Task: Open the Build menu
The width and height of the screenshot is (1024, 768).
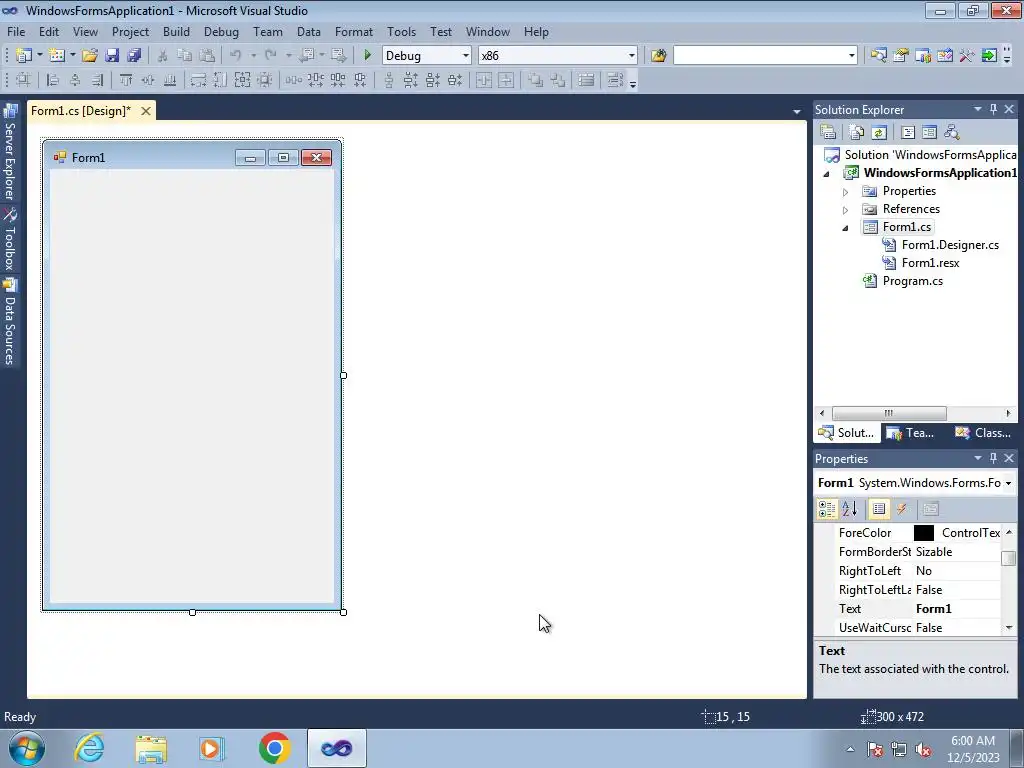Action: pos(176,31)
